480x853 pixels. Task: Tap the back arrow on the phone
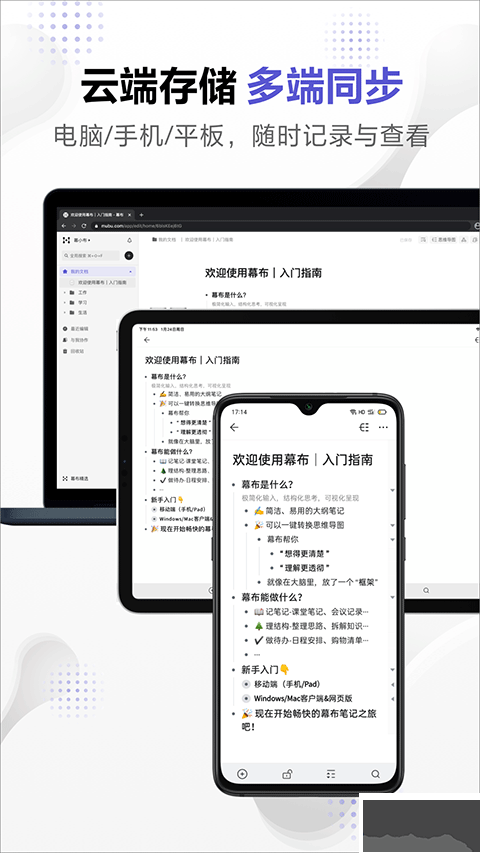[234, 428]
